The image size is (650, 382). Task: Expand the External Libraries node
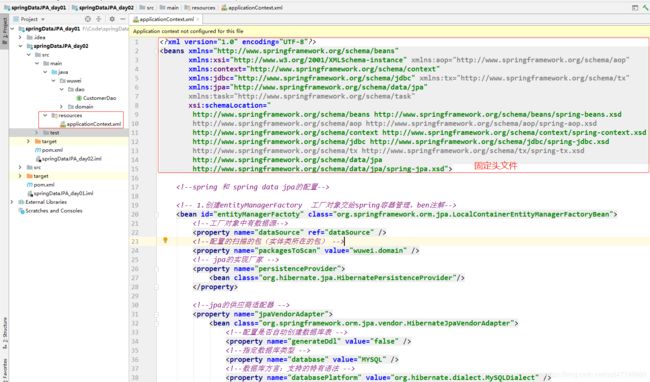point(12,202)
